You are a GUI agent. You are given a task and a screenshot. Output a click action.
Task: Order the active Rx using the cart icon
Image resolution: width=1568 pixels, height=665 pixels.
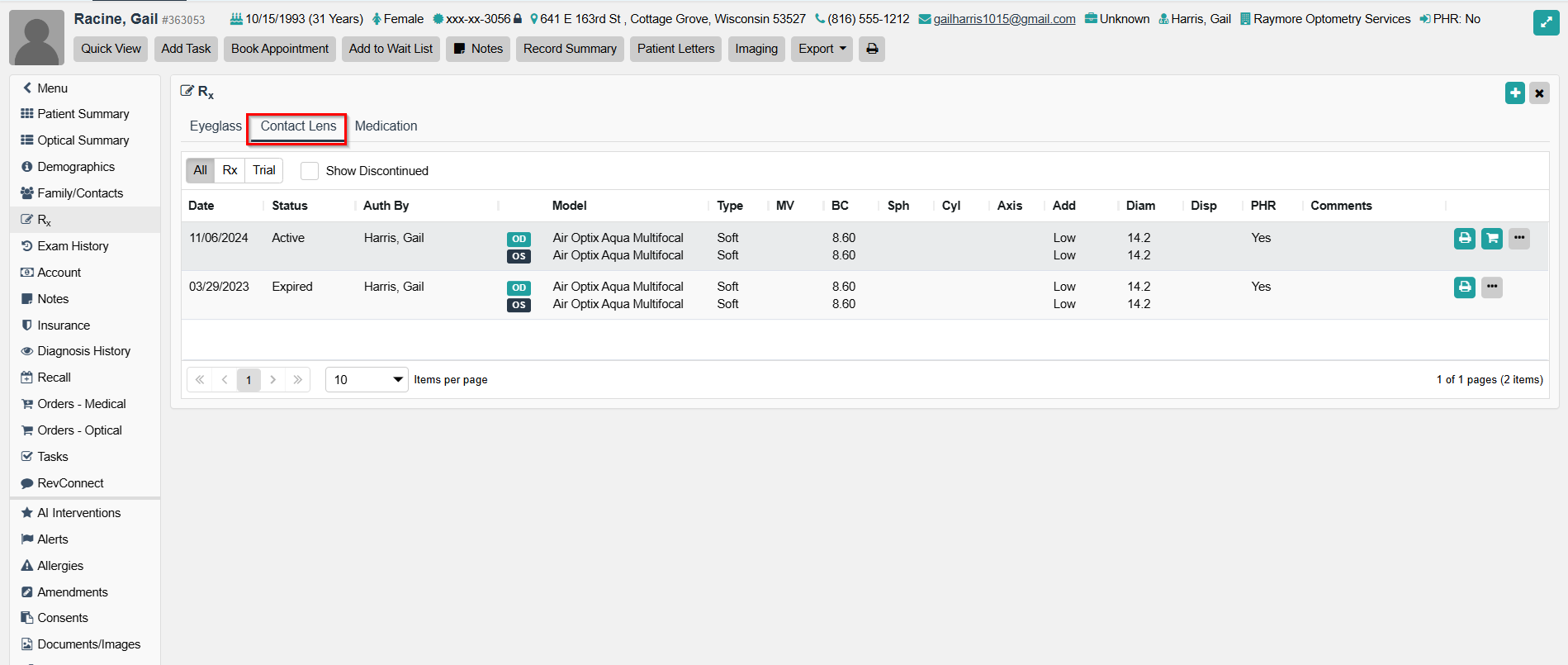point(1491,239)
